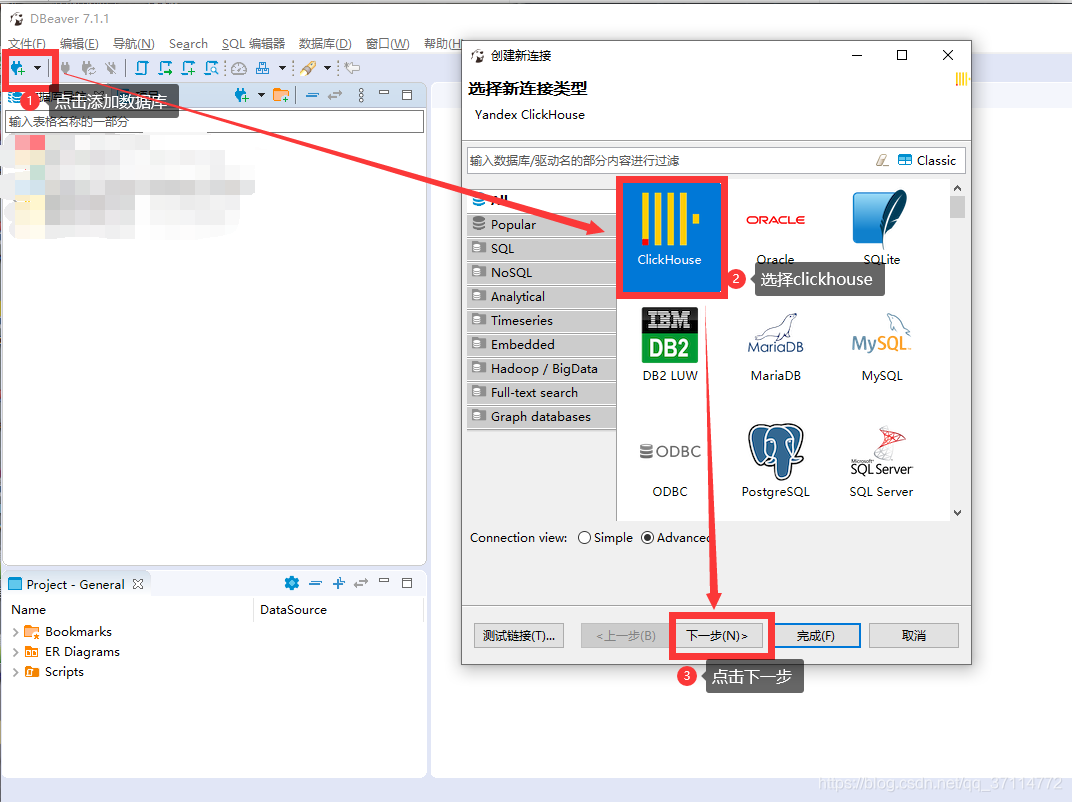
Task: Choose the PostgreSQL database tile
Action: pos(775,461)
